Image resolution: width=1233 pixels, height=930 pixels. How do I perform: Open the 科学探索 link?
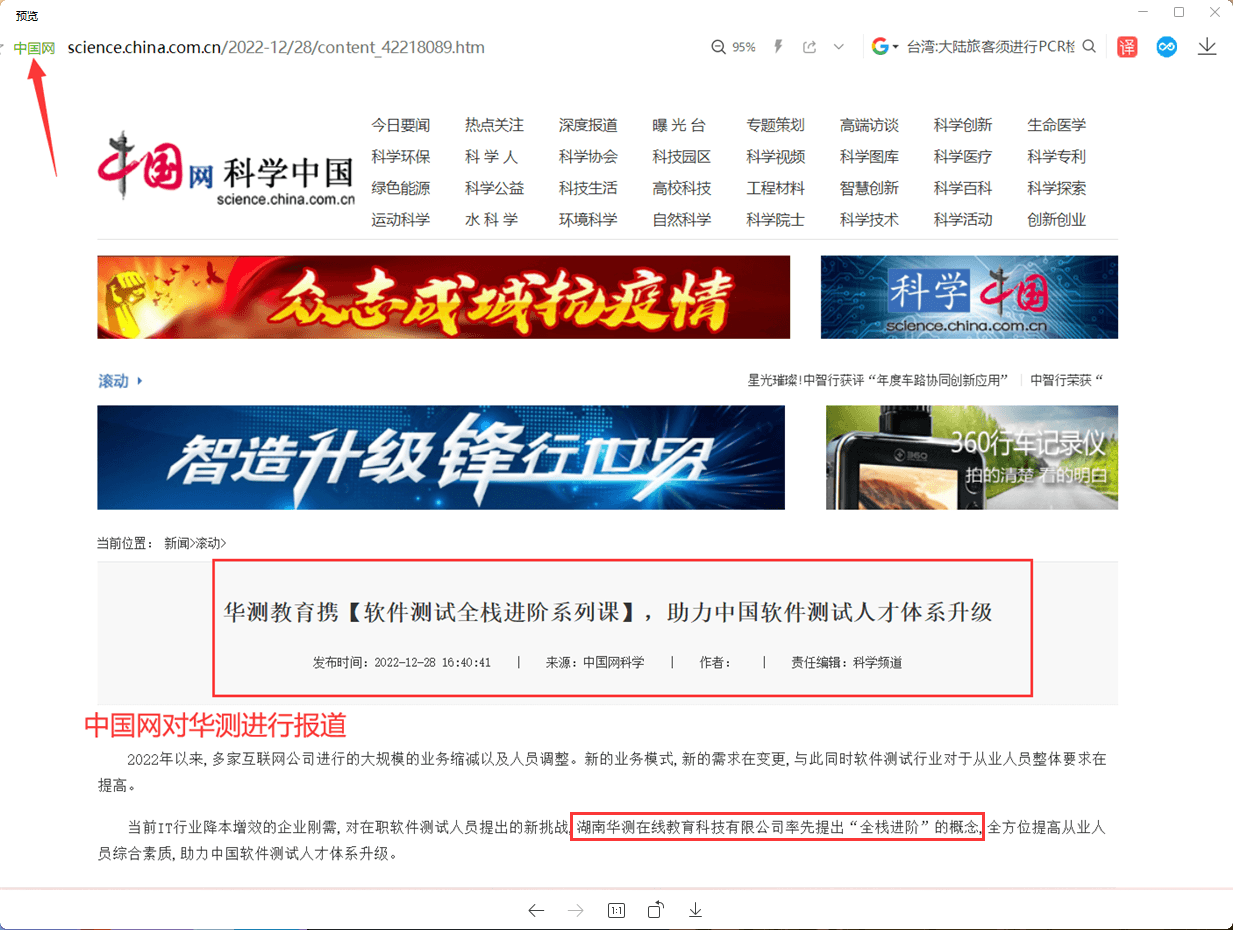1056,188
